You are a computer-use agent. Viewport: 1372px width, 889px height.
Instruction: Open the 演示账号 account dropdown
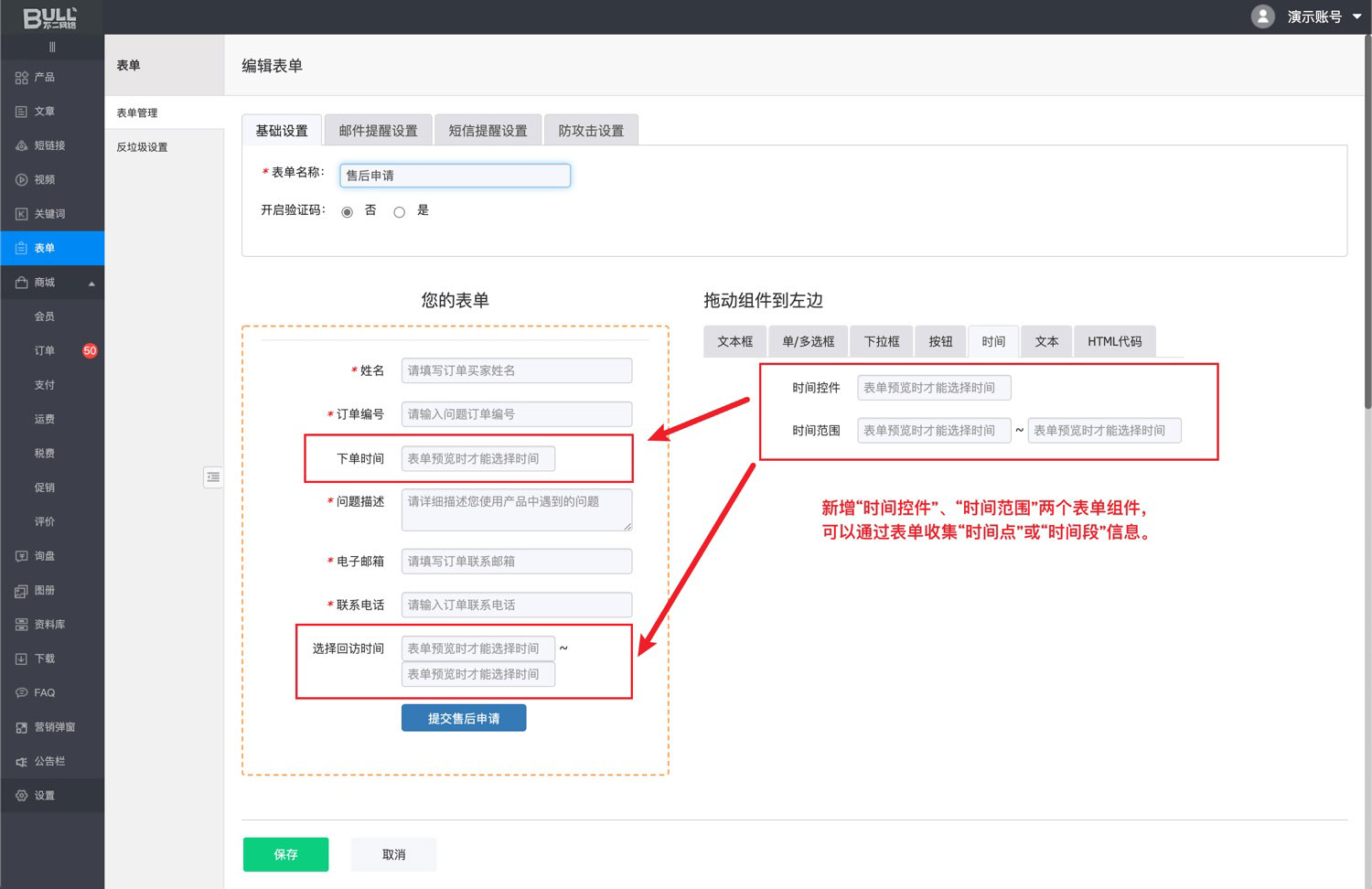[1357, 16]
